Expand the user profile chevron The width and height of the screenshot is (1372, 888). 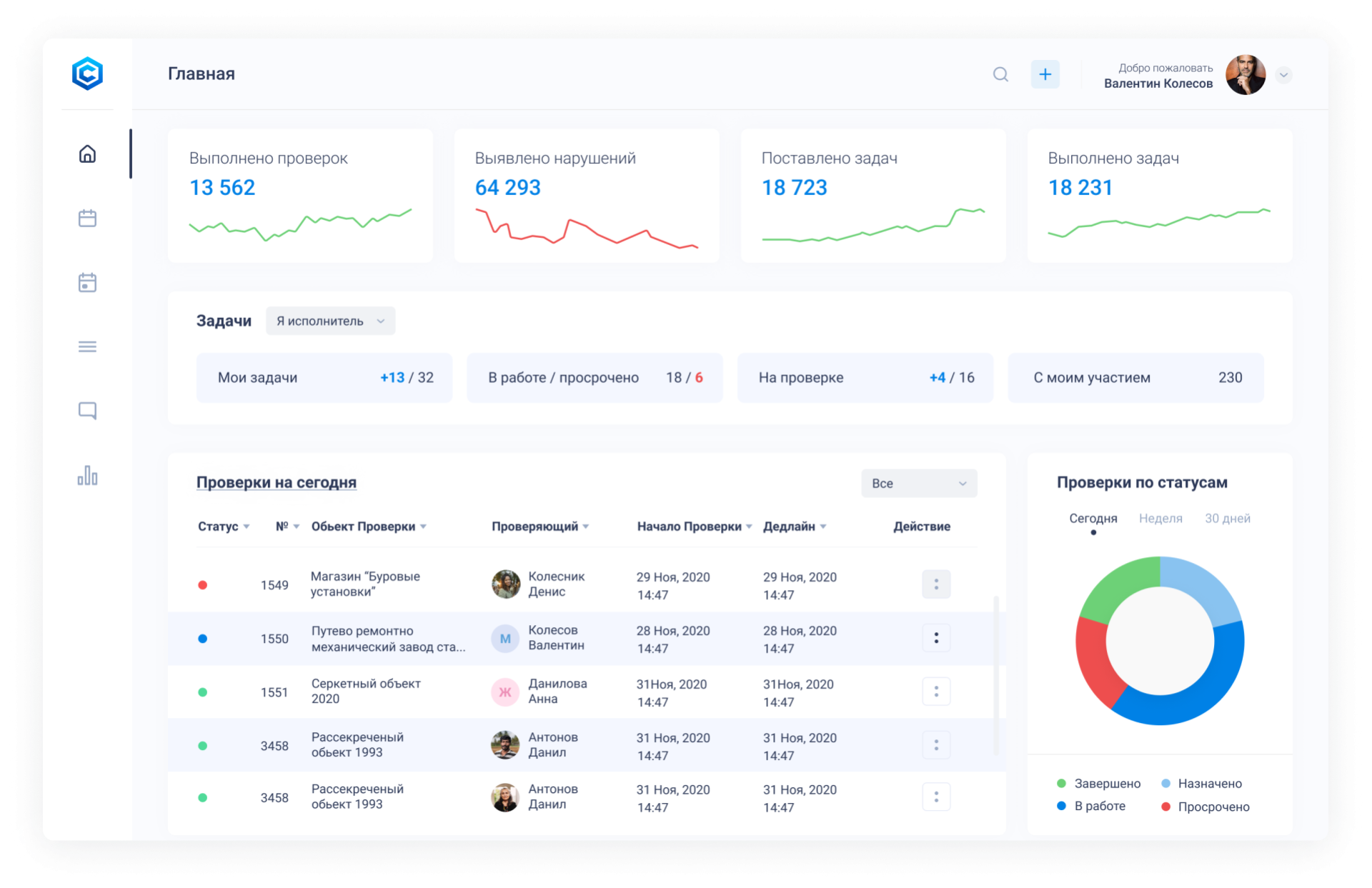pos(1283,75)
